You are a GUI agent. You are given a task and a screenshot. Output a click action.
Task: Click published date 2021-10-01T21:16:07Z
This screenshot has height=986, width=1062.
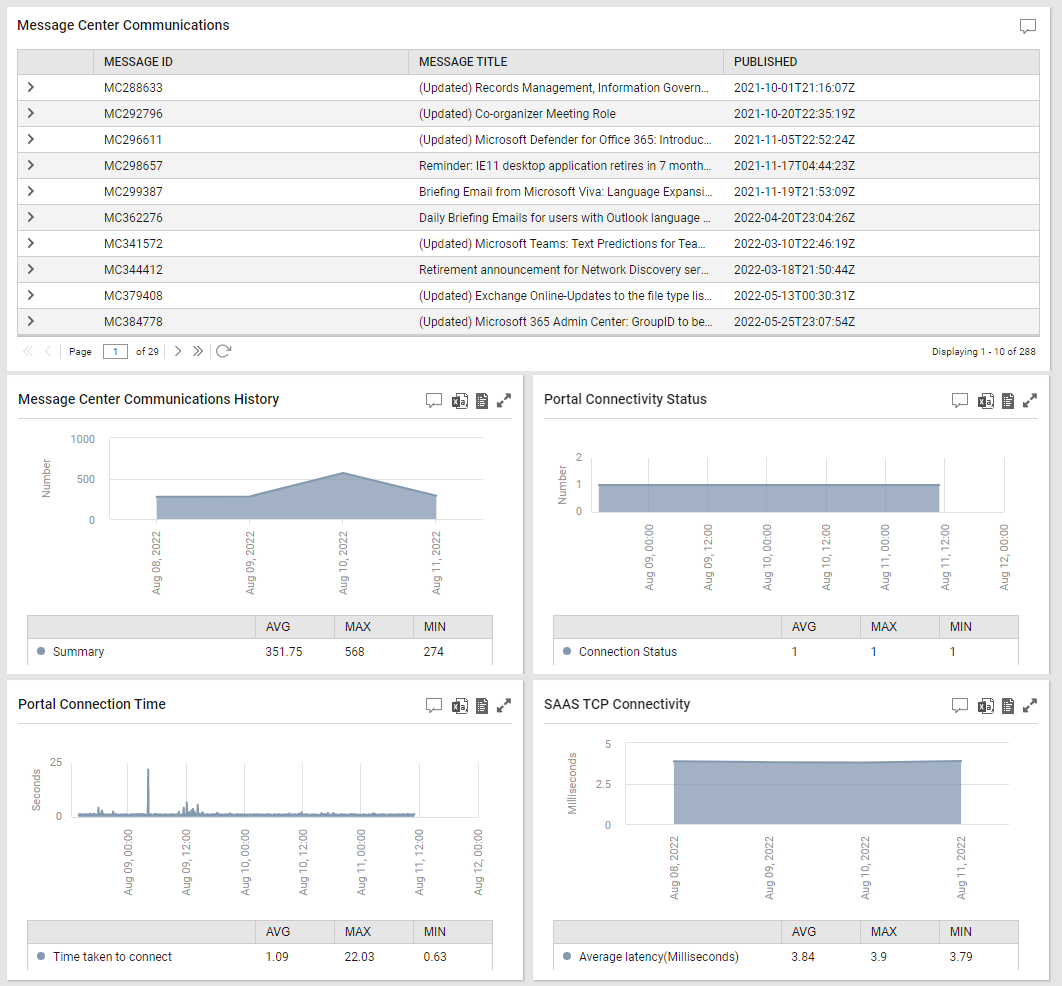[x=794, y=88]
